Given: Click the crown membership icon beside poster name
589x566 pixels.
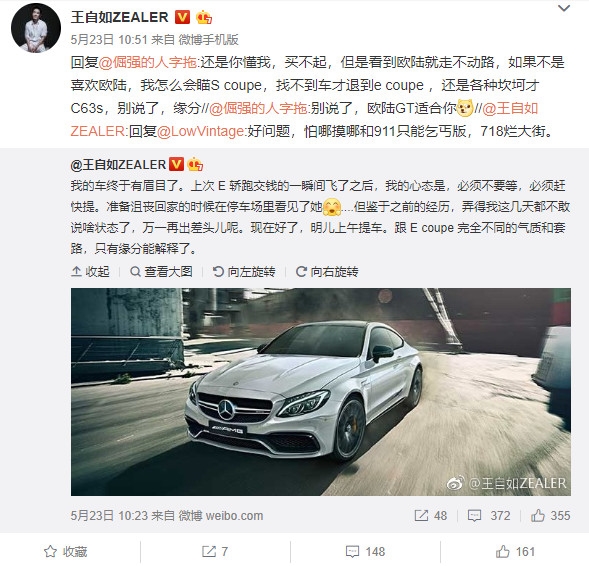Looking at the screenshot, I should 204,17.
